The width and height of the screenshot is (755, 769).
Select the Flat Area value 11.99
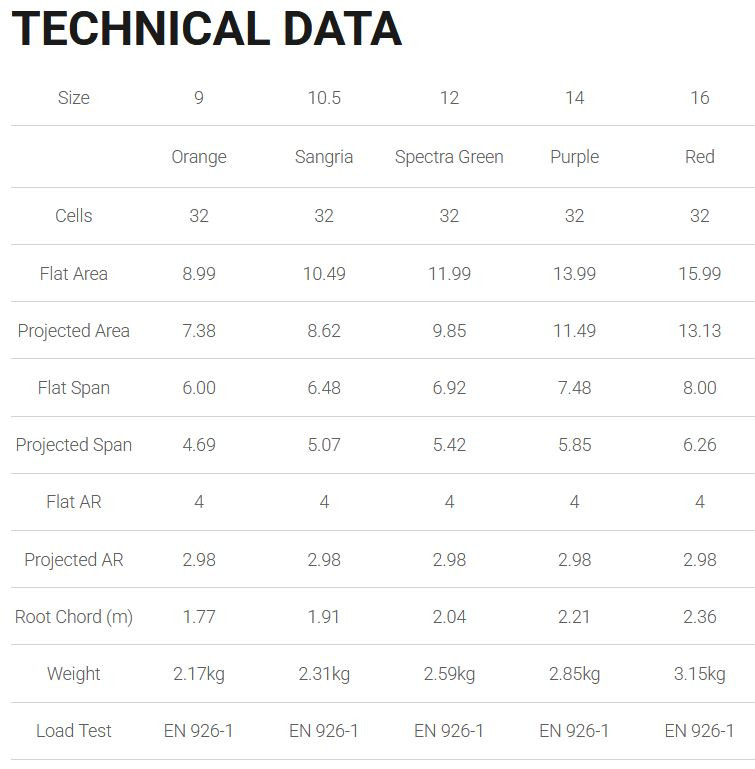(449, 274)
